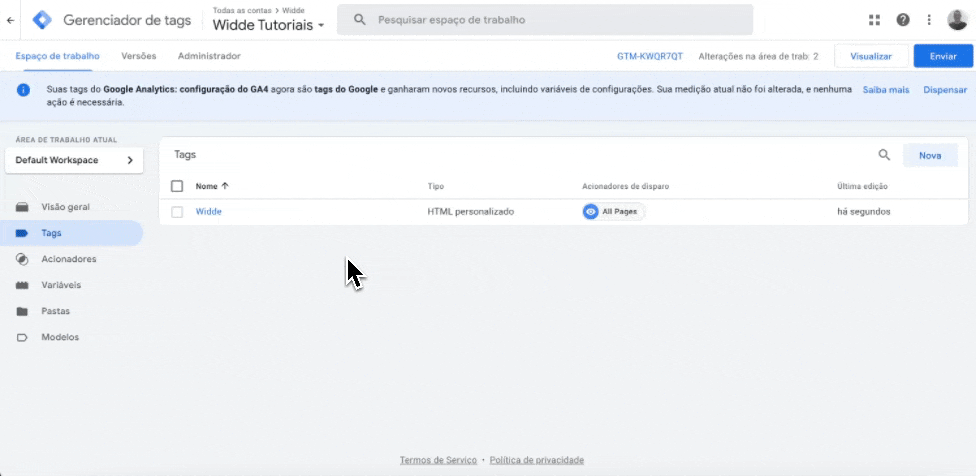Open the Saiba mais link

[886, 90]
